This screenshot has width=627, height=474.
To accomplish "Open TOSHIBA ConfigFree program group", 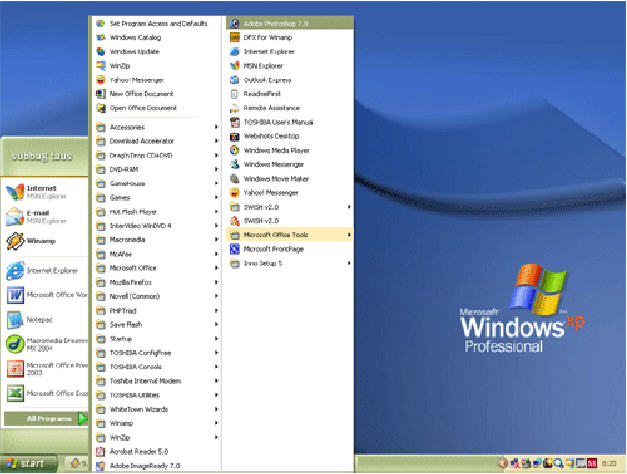I will point(156,353).
